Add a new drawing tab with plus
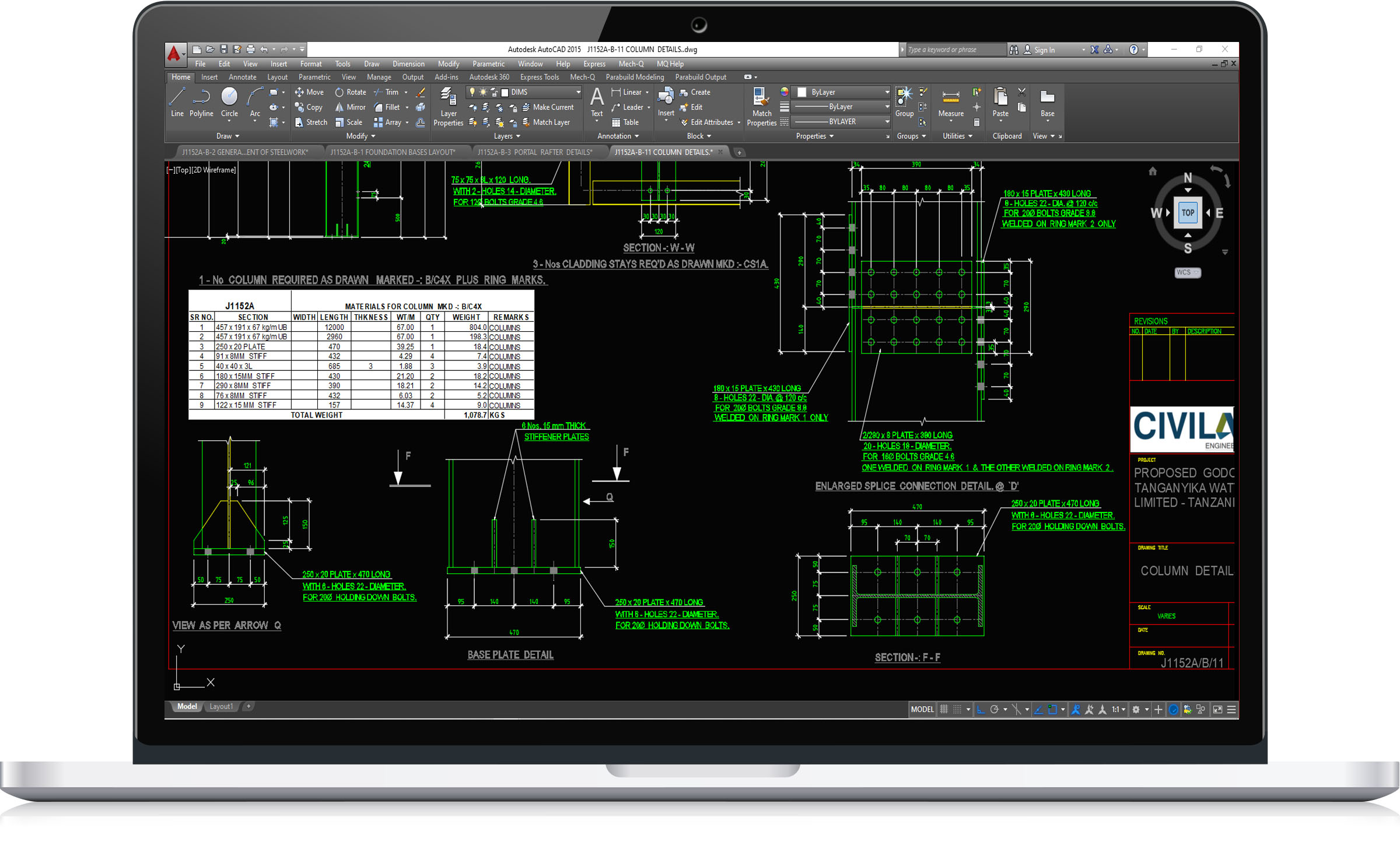Viewport: 1400px width, 842px height. [739, 153]
